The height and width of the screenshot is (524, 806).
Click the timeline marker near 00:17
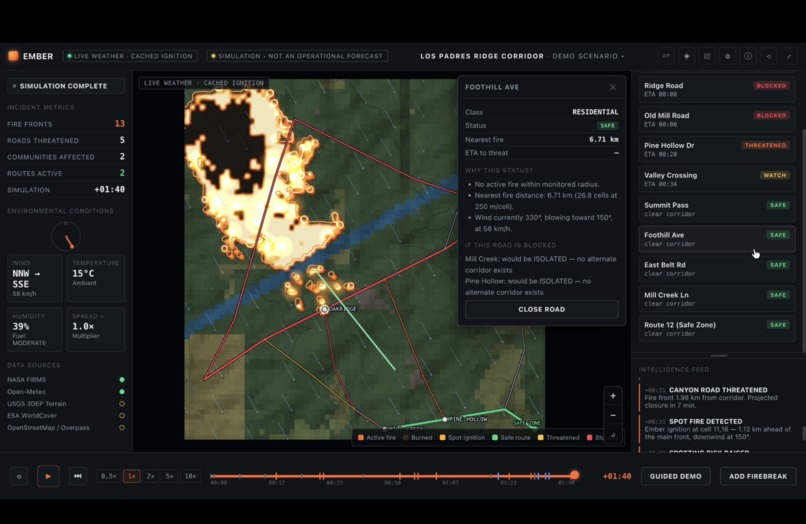pos(276,476)
